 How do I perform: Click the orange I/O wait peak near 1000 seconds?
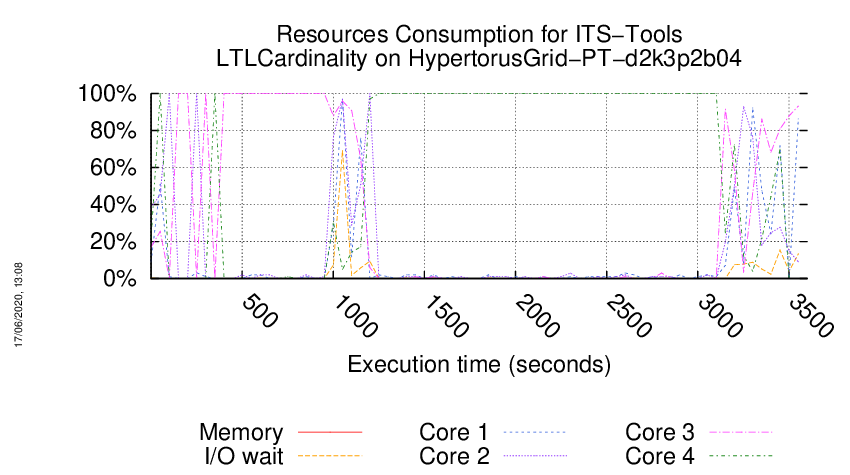(x=342, y=151)
